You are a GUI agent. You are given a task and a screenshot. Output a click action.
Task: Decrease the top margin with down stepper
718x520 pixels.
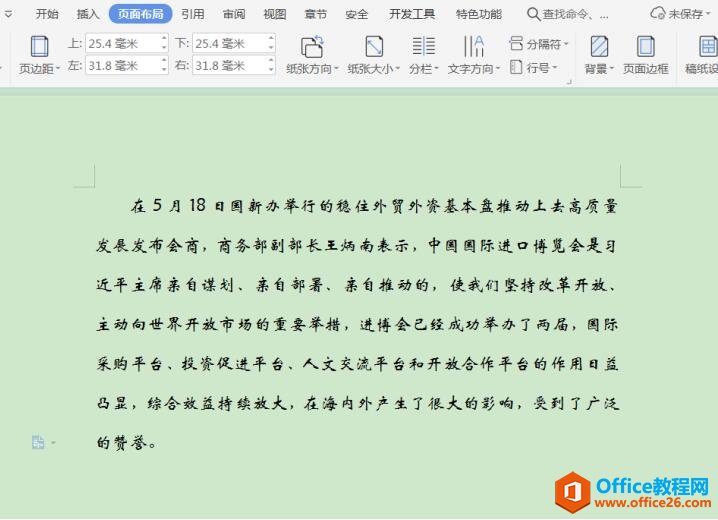[x=164, y=48]
